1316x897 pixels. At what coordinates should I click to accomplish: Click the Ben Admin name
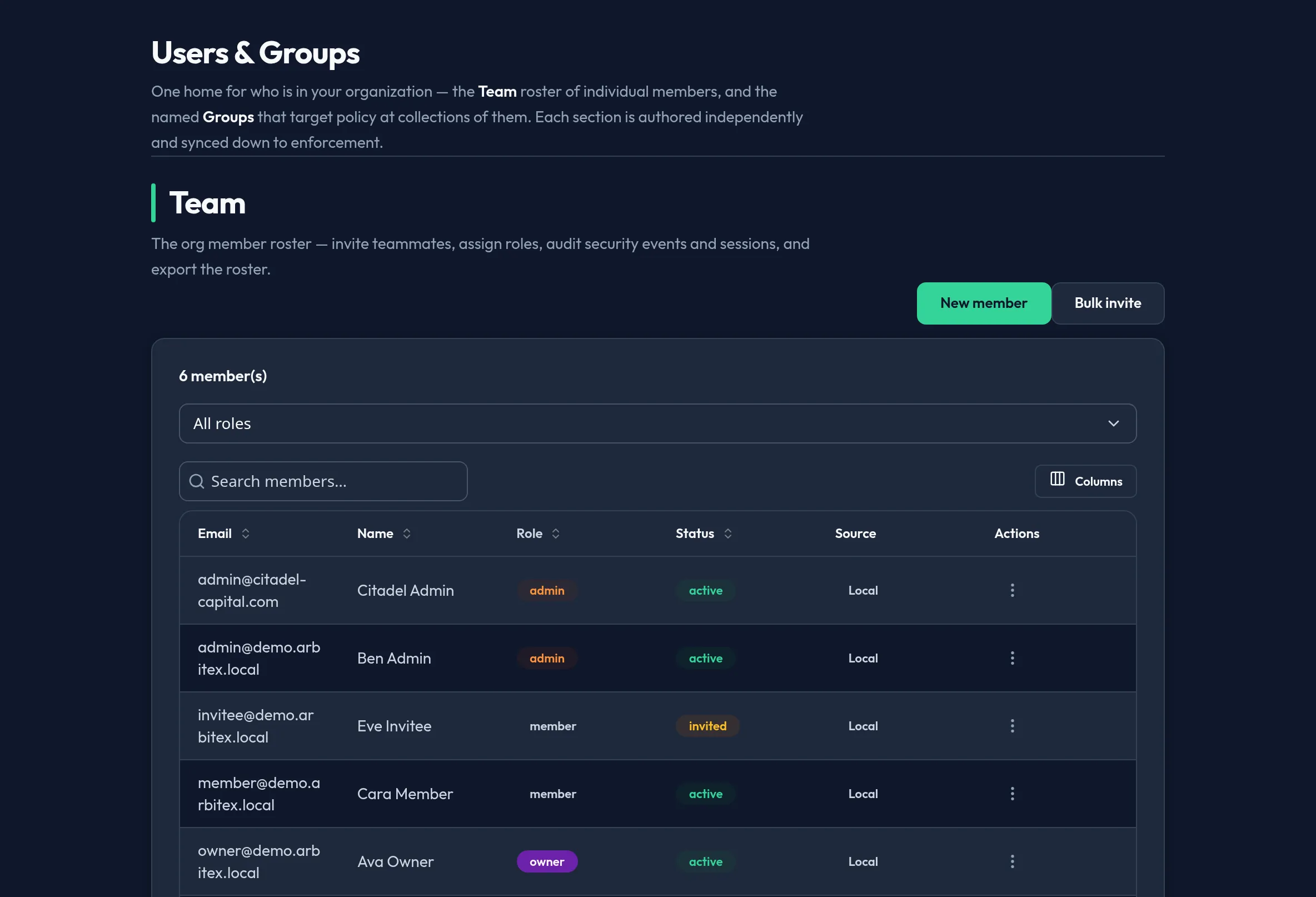click(394, 658)
